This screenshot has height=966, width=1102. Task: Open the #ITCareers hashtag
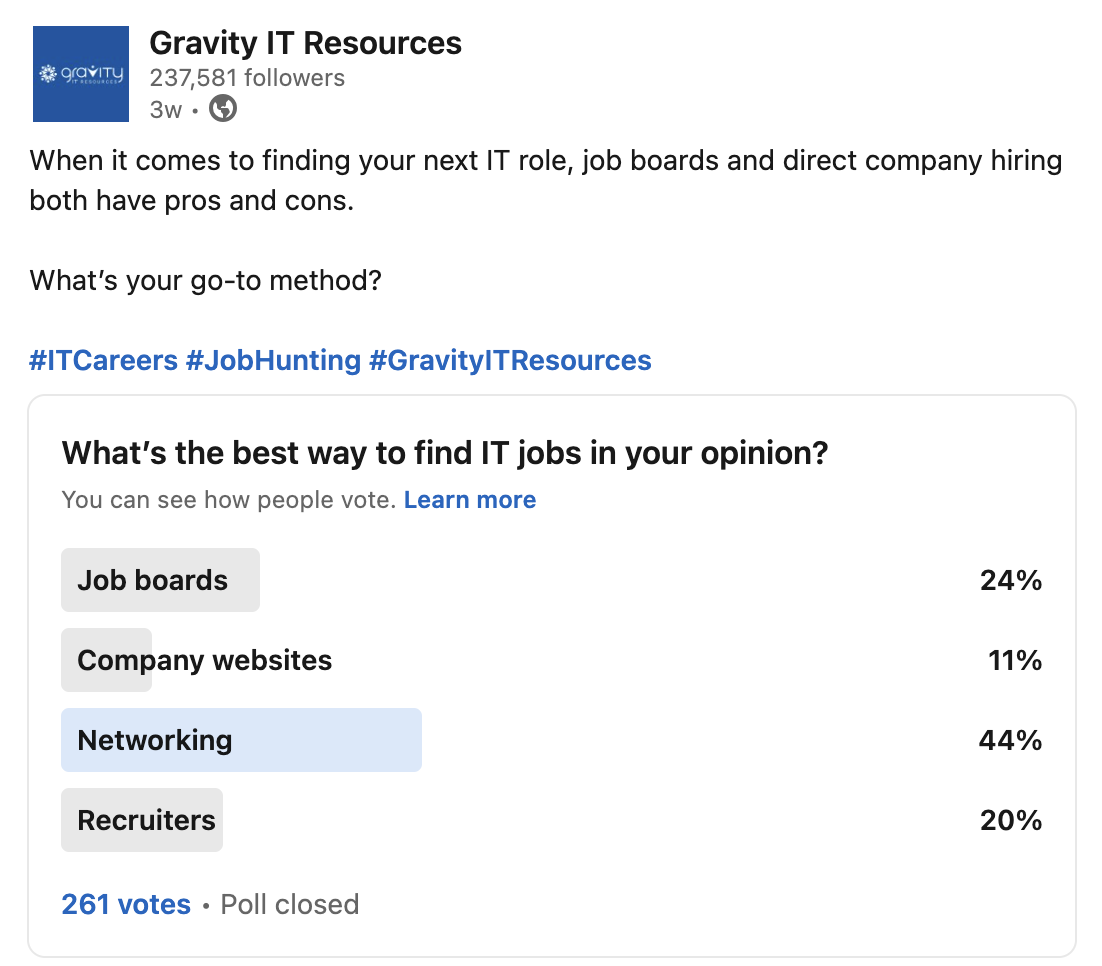tap(103, 361)
